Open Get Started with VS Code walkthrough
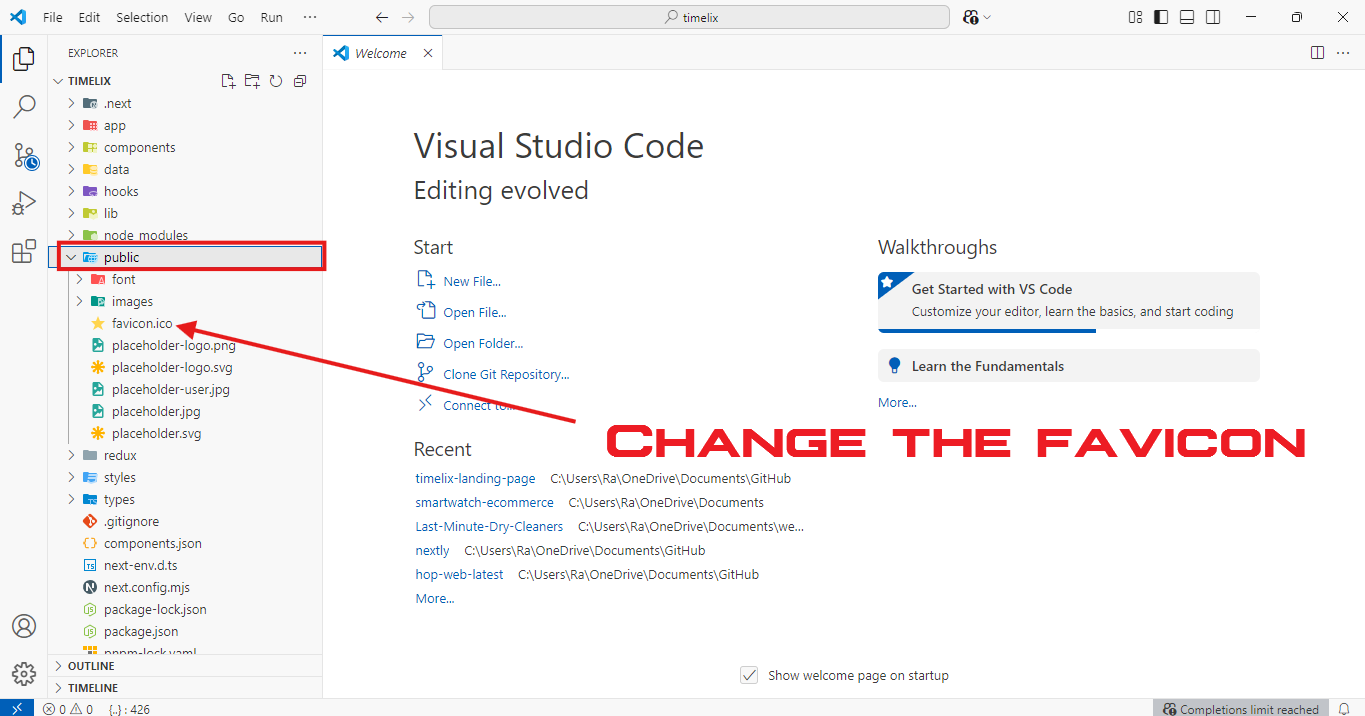This screenshot has height=716, width=1365. pyautogui.click(x=1069, y=301)
